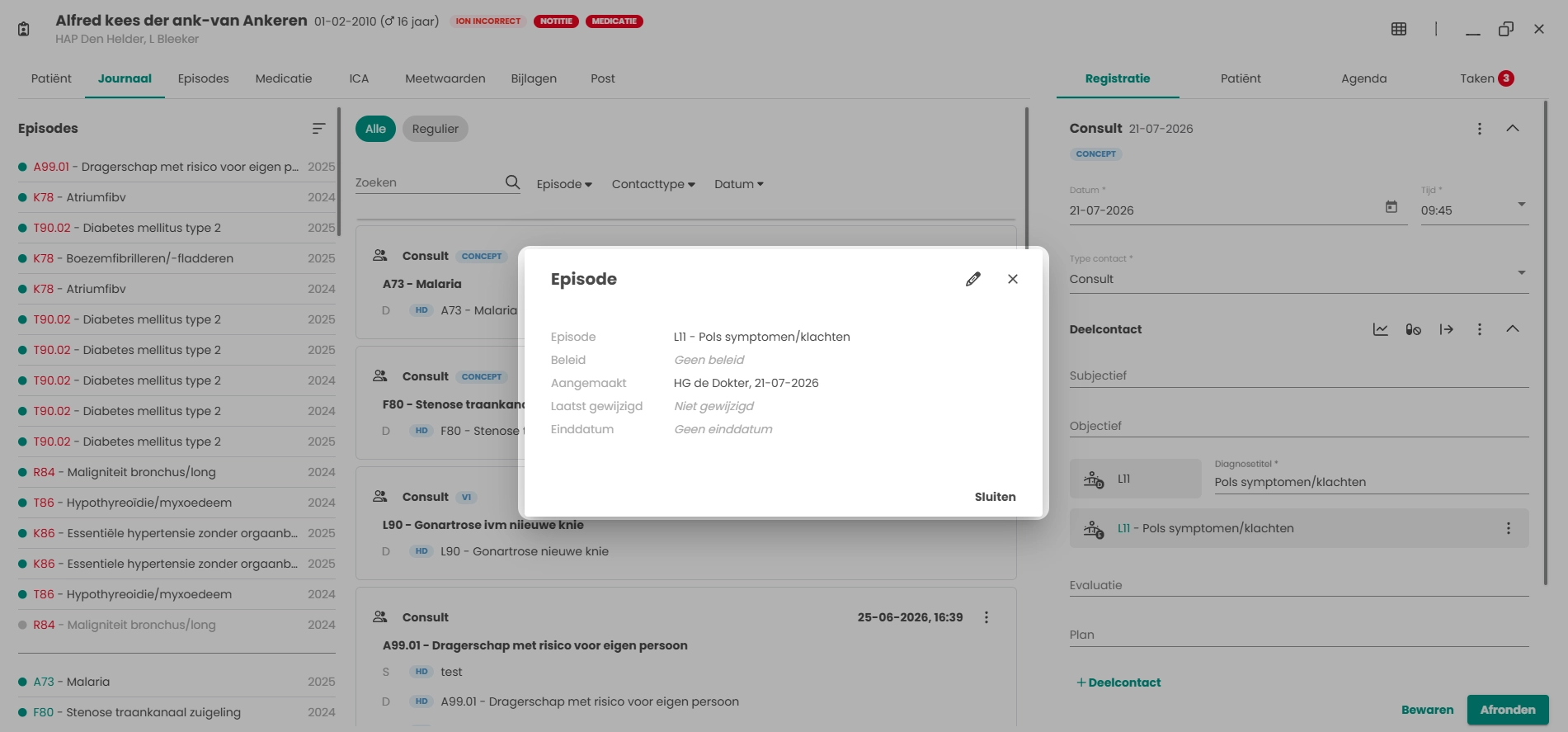Collapse the Deelcontact section chevron
The width and height of the screenshot is (1568, 732).
tap(1513, 329)
